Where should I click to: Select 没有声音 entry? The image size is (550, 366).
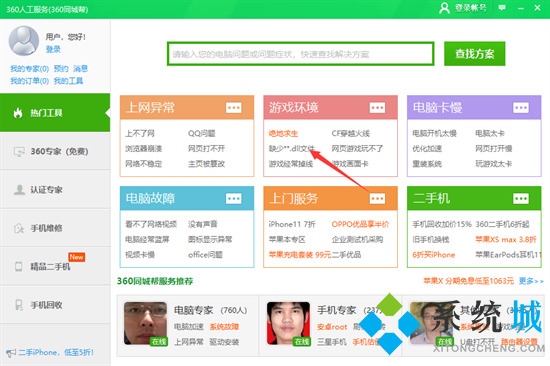(x=203, y=224)
